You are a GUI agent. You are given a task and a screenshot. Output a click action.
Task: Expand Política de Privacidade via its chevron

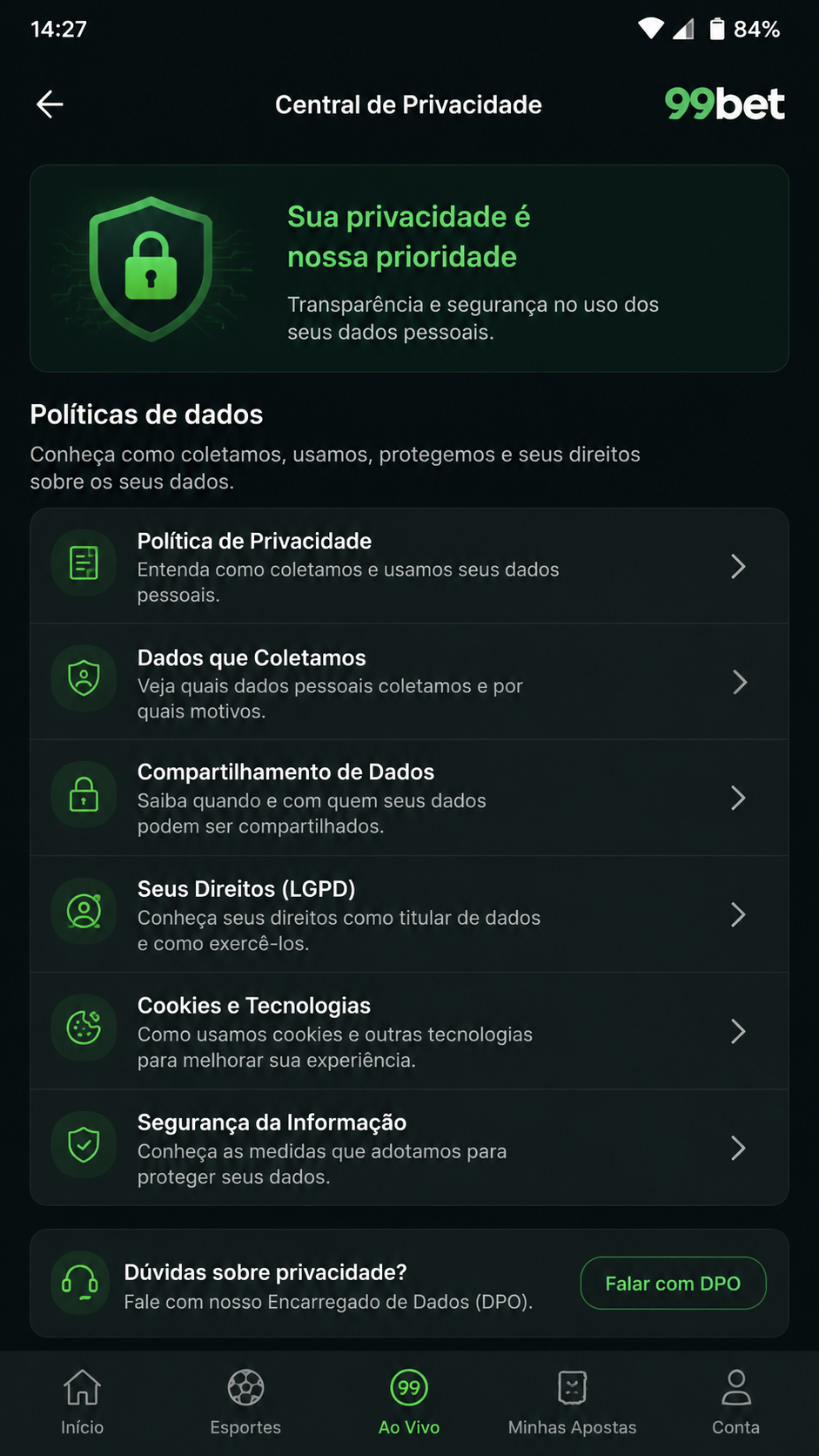[738, 567]
